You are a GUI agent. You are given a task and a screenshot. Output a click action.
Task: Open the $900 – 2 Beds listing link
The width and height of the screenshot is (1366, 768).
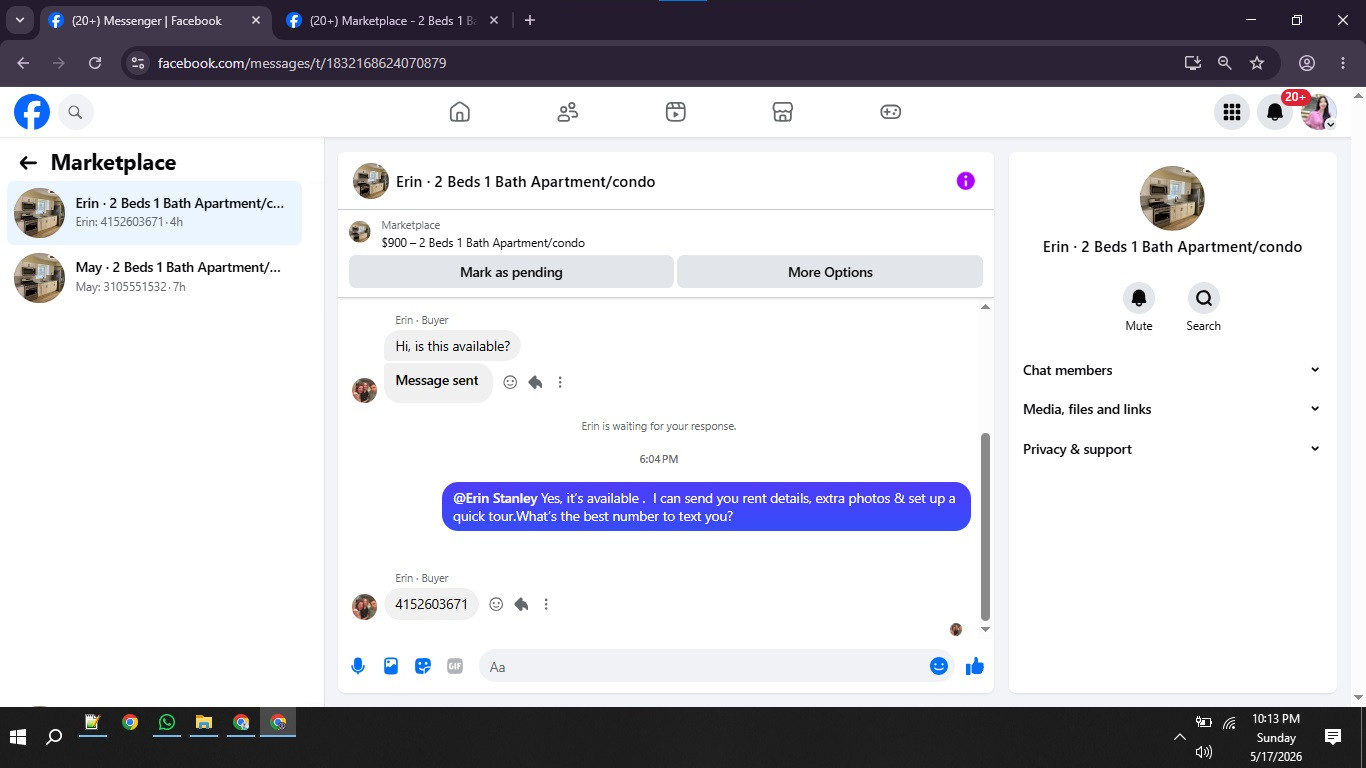coord(483,243)
